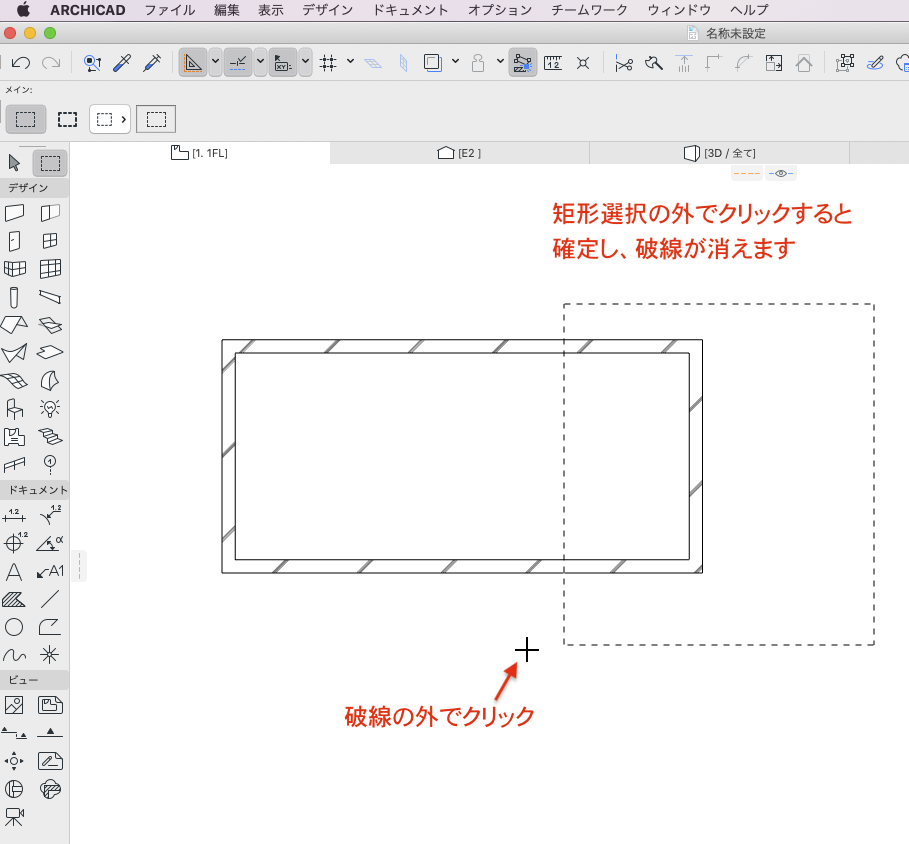Screen dimensions: 909x844
Task: Select the Marquee tool in toolbox
Action: click(50, 163)
